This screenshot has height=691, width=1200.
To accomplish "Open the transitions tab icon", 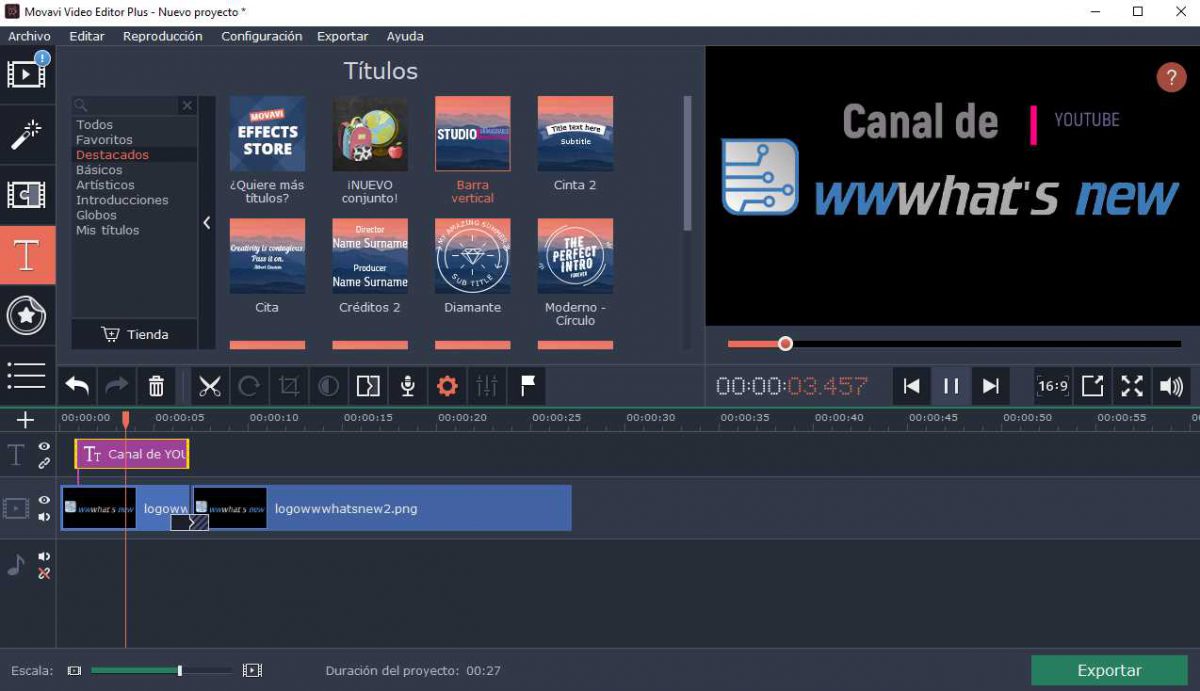I will pos(27,195).
